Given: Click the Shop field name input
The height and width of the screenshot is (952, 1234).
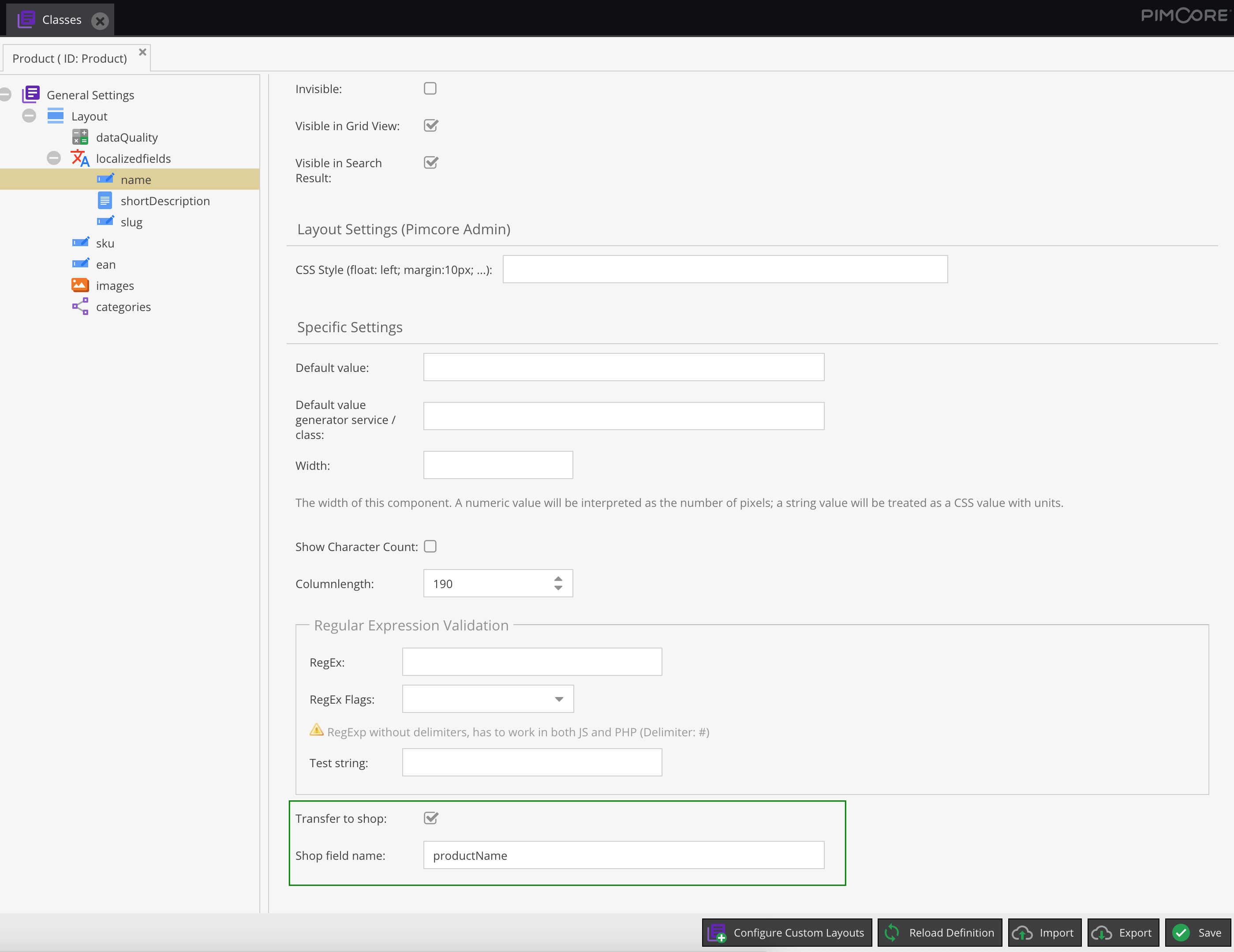Looking at the screenshot, I should pyautogui.click(x=623, y=855).
